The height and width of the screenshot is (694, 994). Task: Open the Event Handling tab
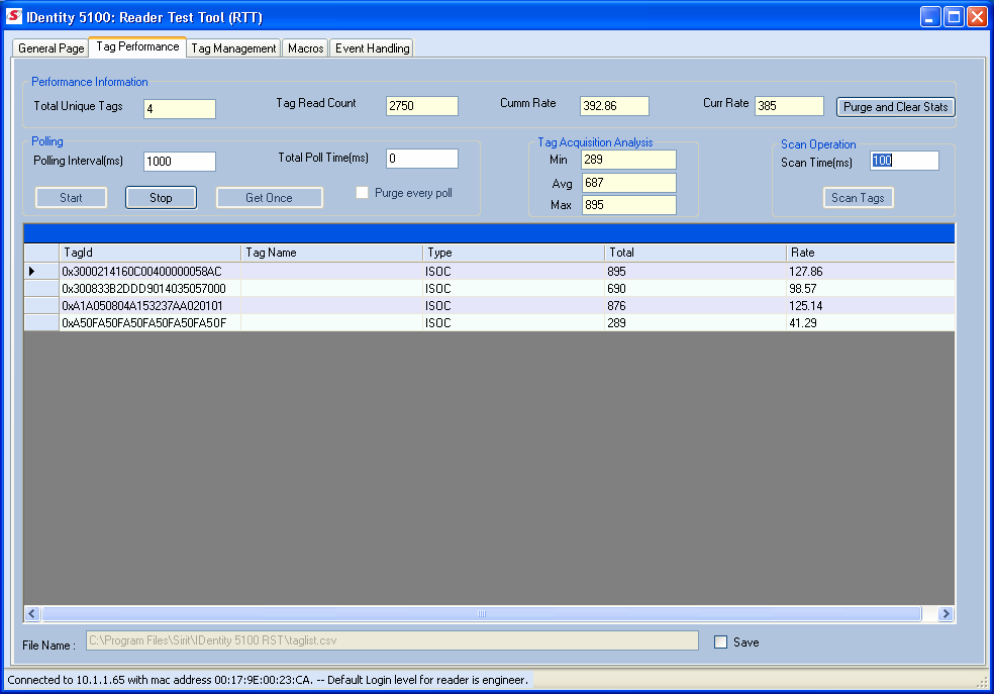tap(372, 48)
